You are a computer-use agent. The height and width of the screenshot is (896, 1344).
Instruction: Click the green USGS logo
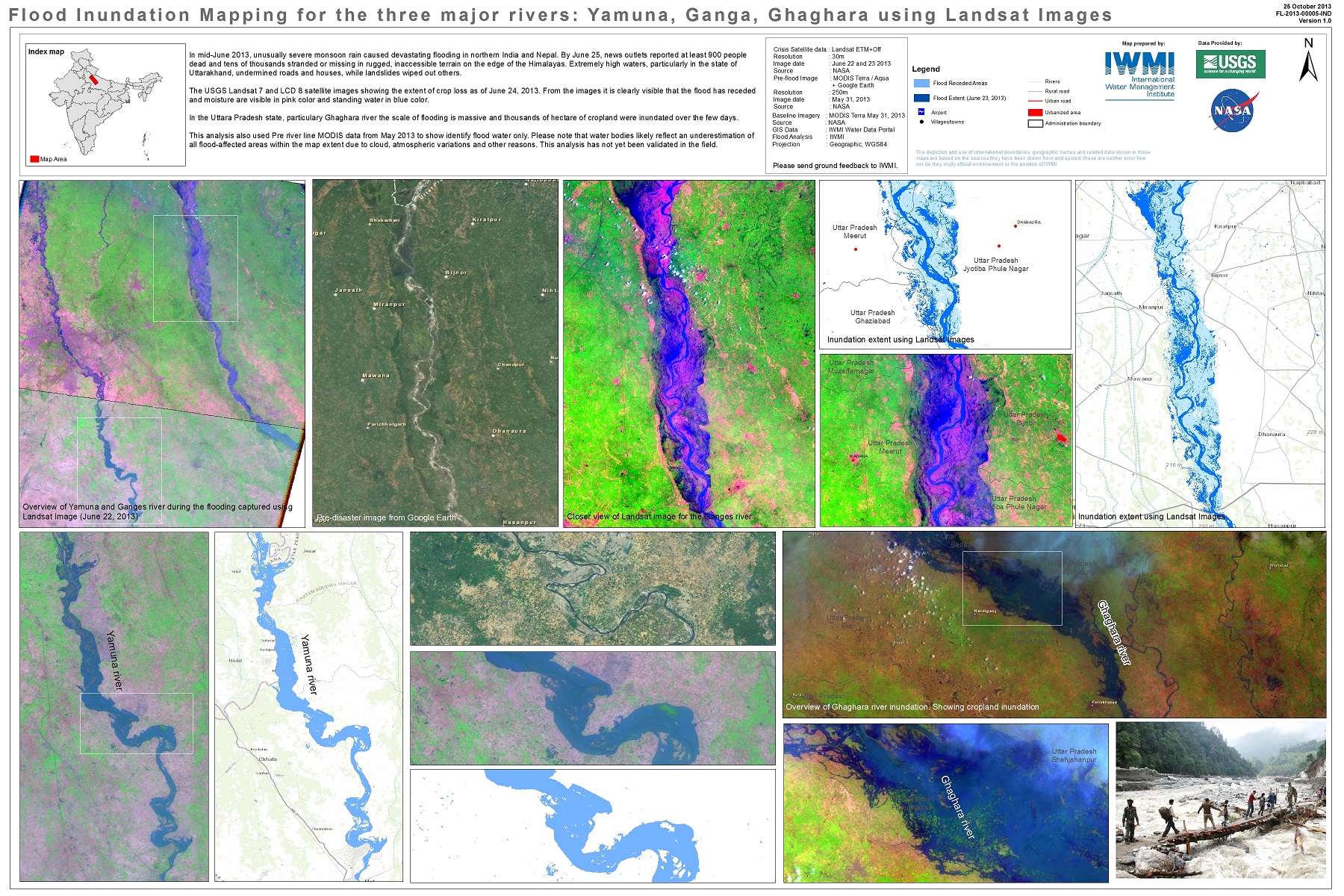pos(1230,63)
